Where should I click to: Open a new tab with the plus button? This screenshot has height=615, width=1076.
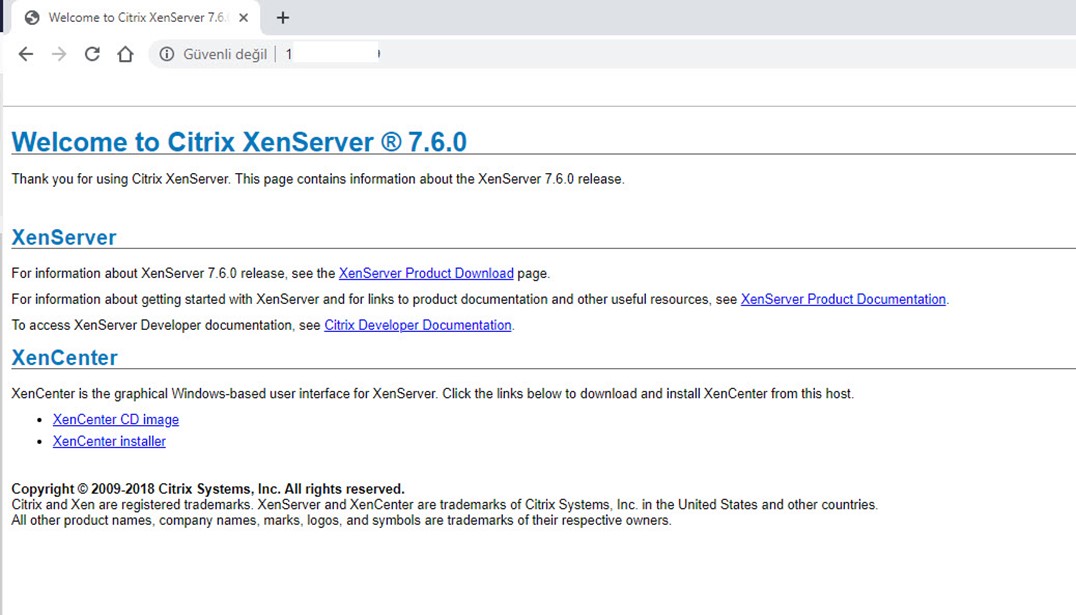coord(283,18)
